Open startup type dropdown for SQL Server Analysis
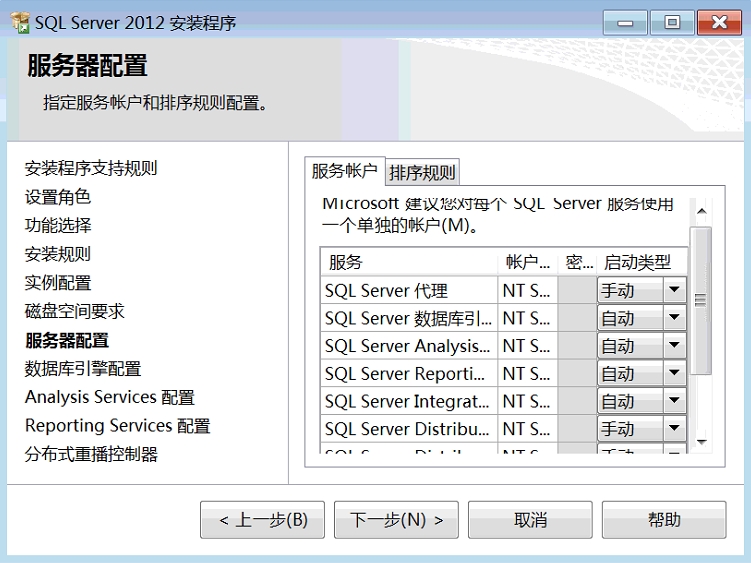This screenshot has height=563, width=751. pyautogui.click(x=674, y=347)
